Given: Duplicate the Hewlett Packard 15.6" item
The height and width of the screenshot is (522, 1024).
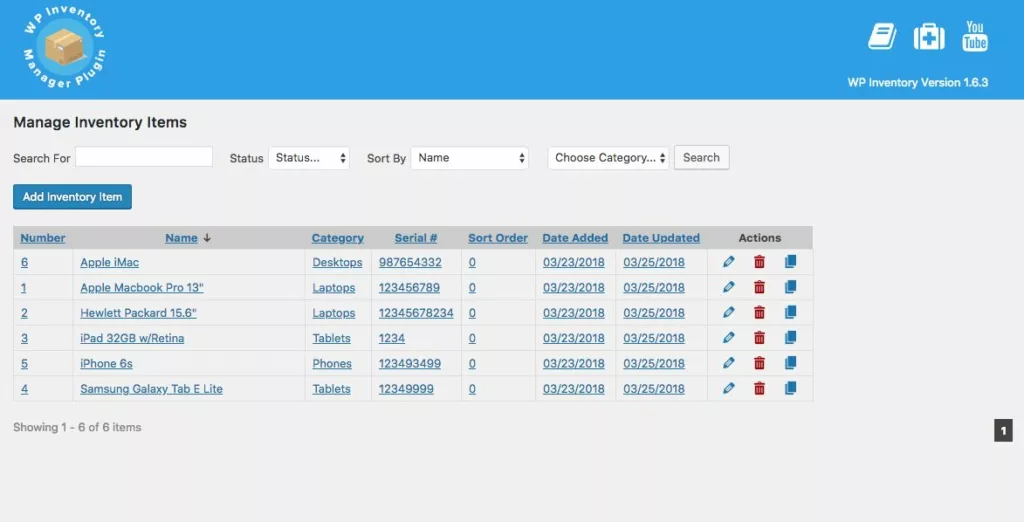Looking at the screenshot, I should [790, 313].
